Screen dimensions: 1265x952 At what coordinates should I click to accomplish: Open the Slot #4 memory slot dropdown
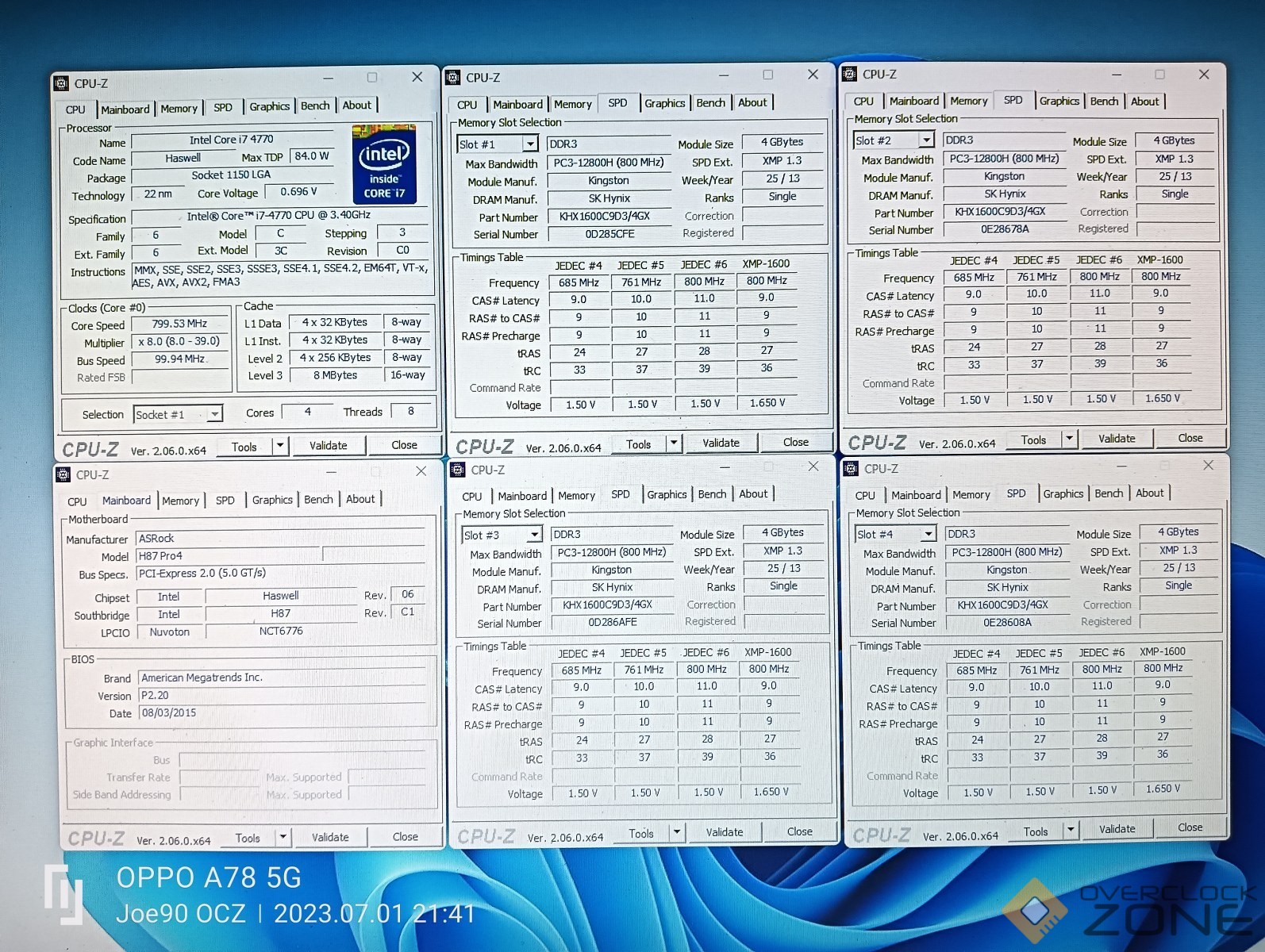(x=928, y=534)
